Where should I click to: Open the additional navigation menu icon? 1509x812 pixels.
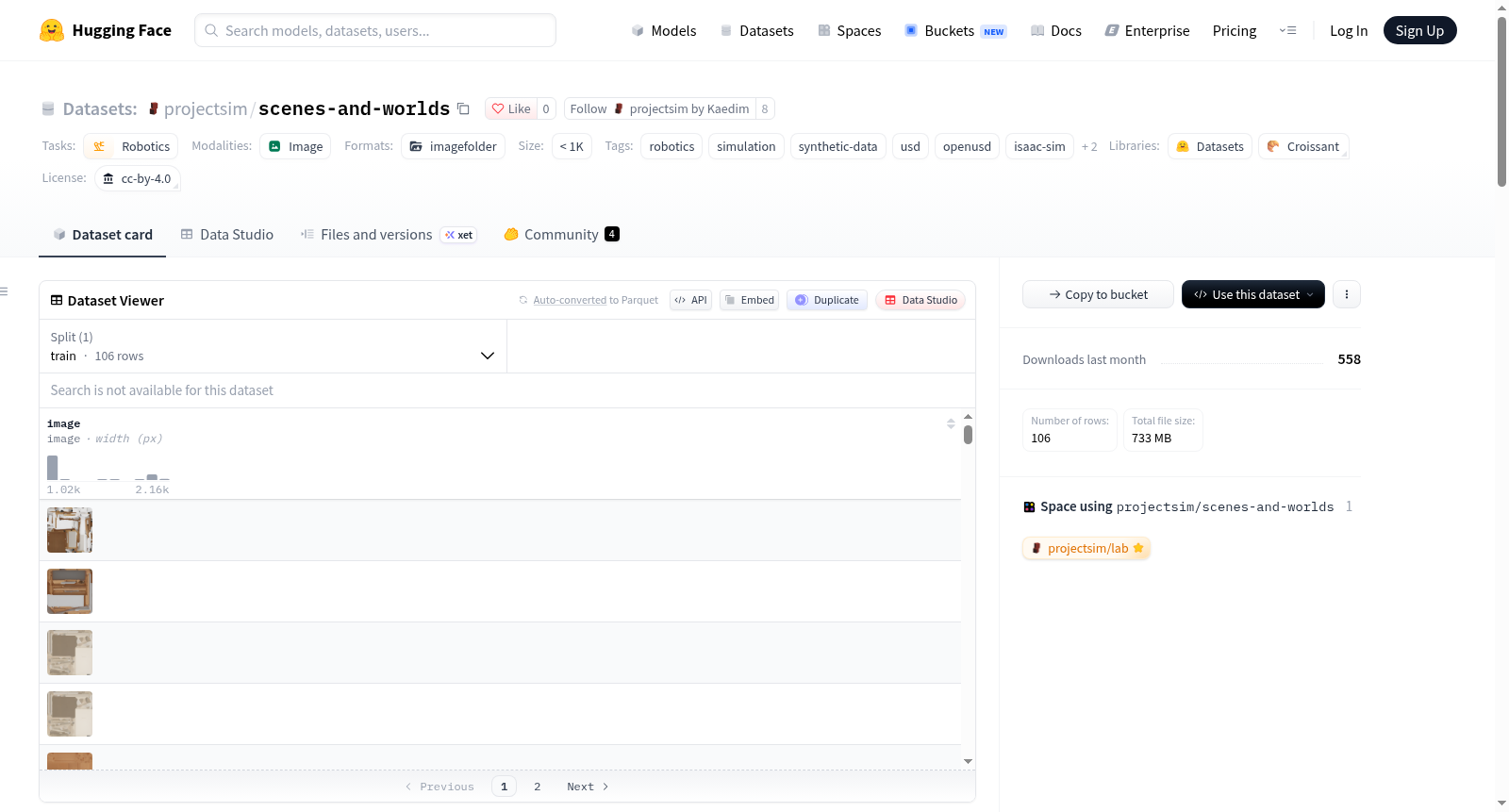pyautogui.click(x=1287, y=30)
